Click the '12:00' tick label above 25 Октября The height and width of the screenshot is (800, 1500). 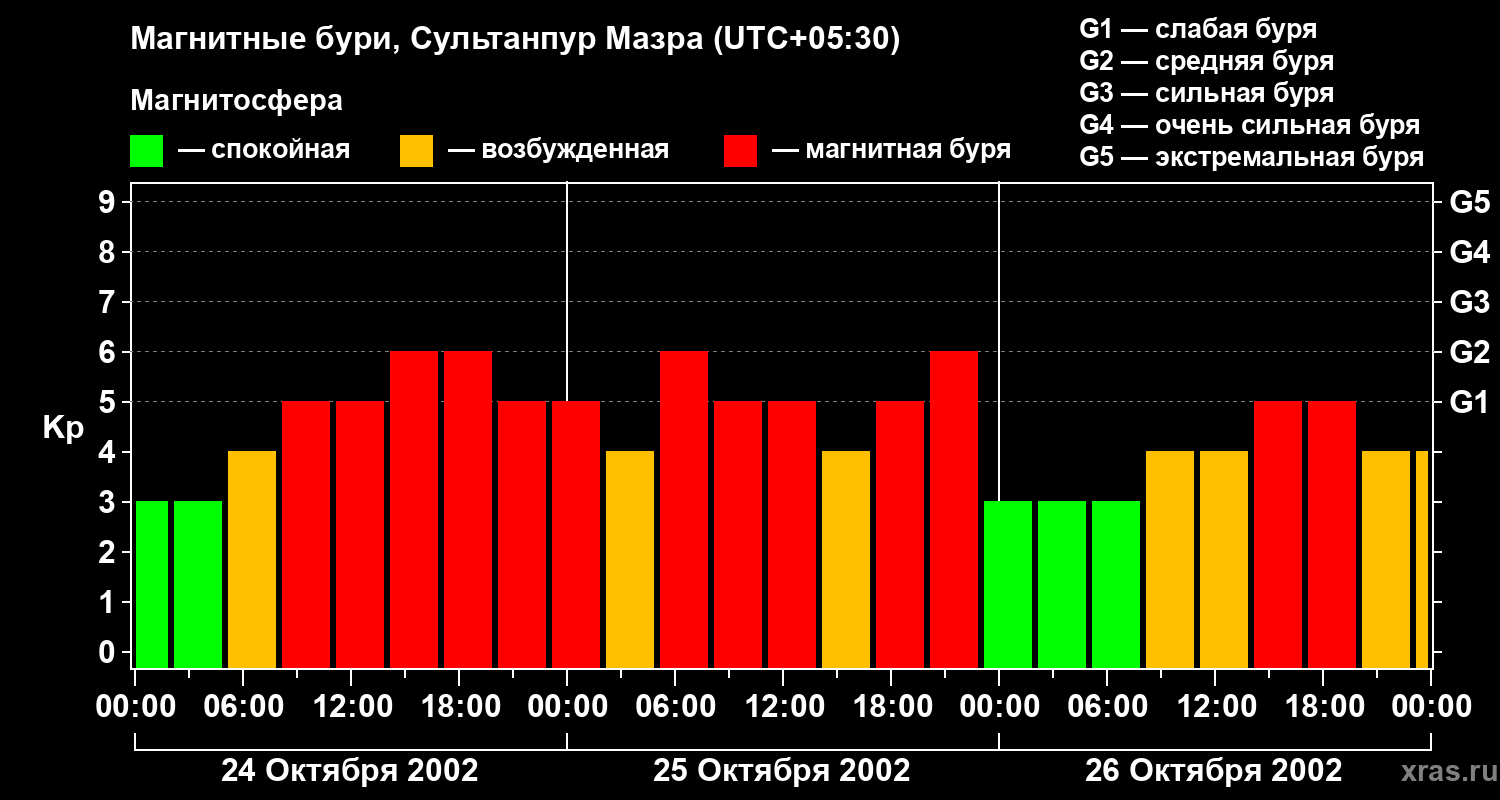tap(784, 706)
